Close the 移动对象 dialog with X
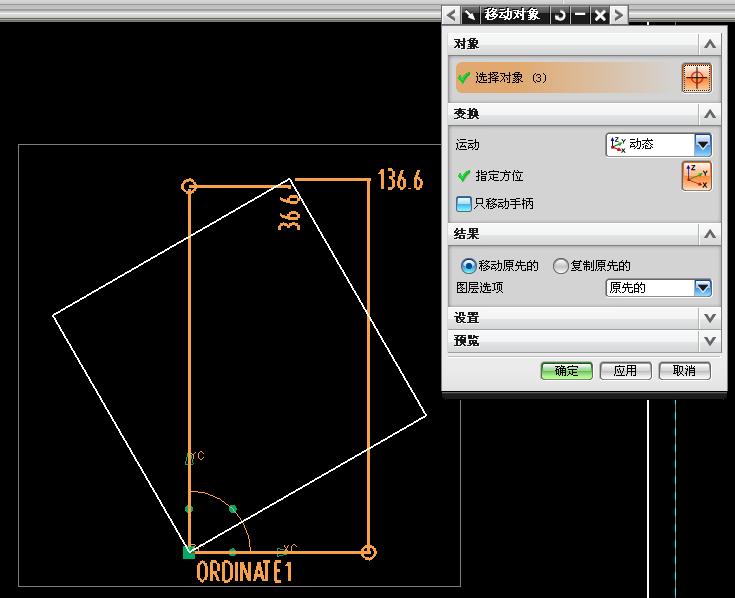The height and width of the screenshot is (598, 735). click(x=600, y=15)
